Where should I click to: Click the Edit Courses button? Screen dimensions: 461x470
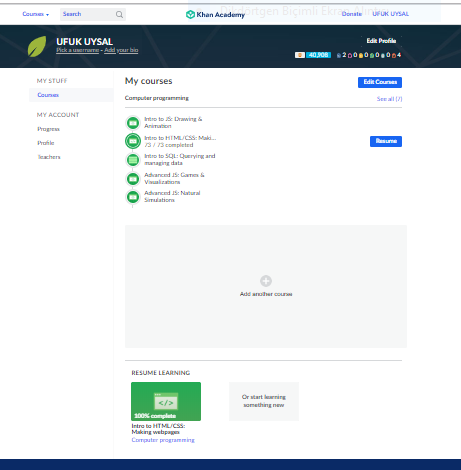point(380,82)
